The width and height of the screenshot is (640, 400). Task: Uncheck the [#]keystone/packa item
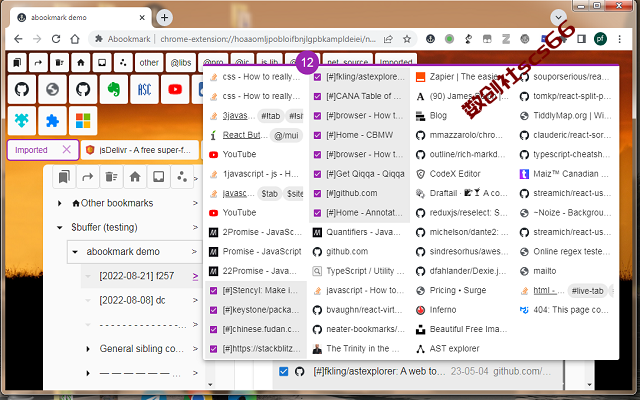click(213, 310)
